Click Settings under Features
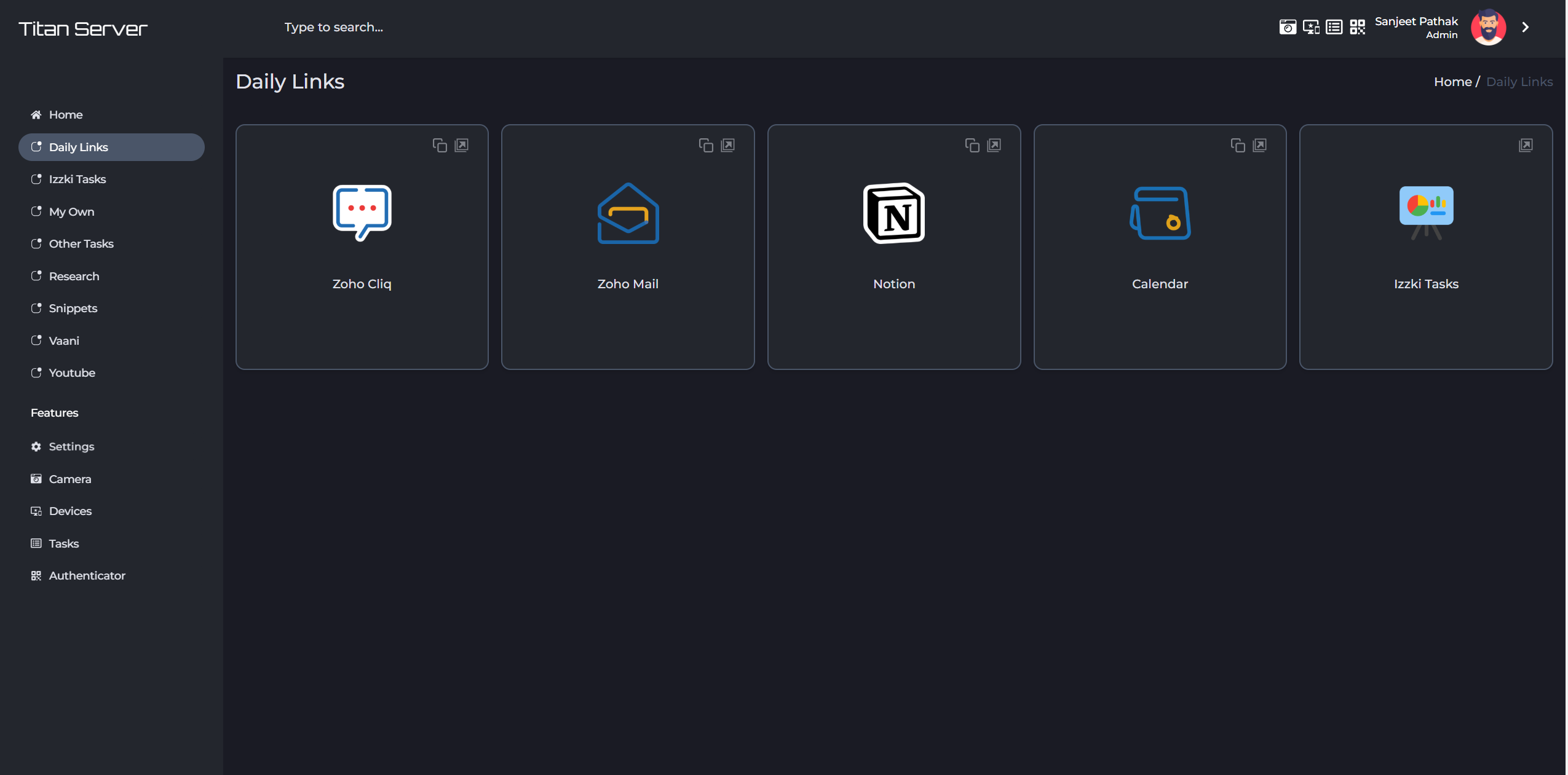The height and width of the screenshot is (775, 1568). (71, 446)
